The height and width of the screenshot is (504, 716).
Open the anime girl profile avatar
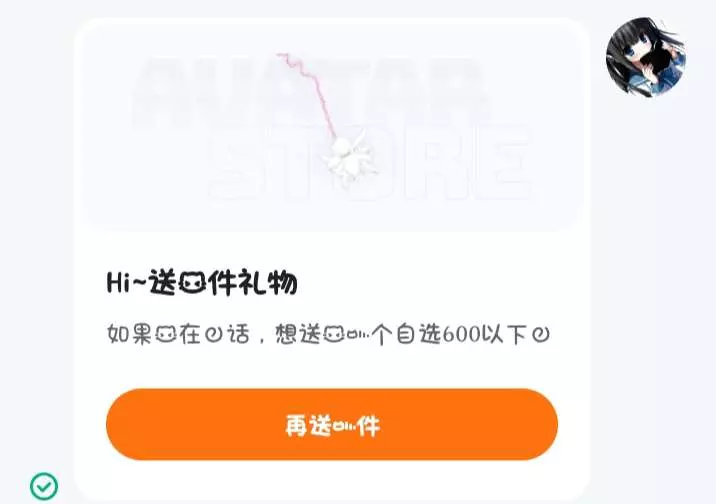(x=646, y=58)
